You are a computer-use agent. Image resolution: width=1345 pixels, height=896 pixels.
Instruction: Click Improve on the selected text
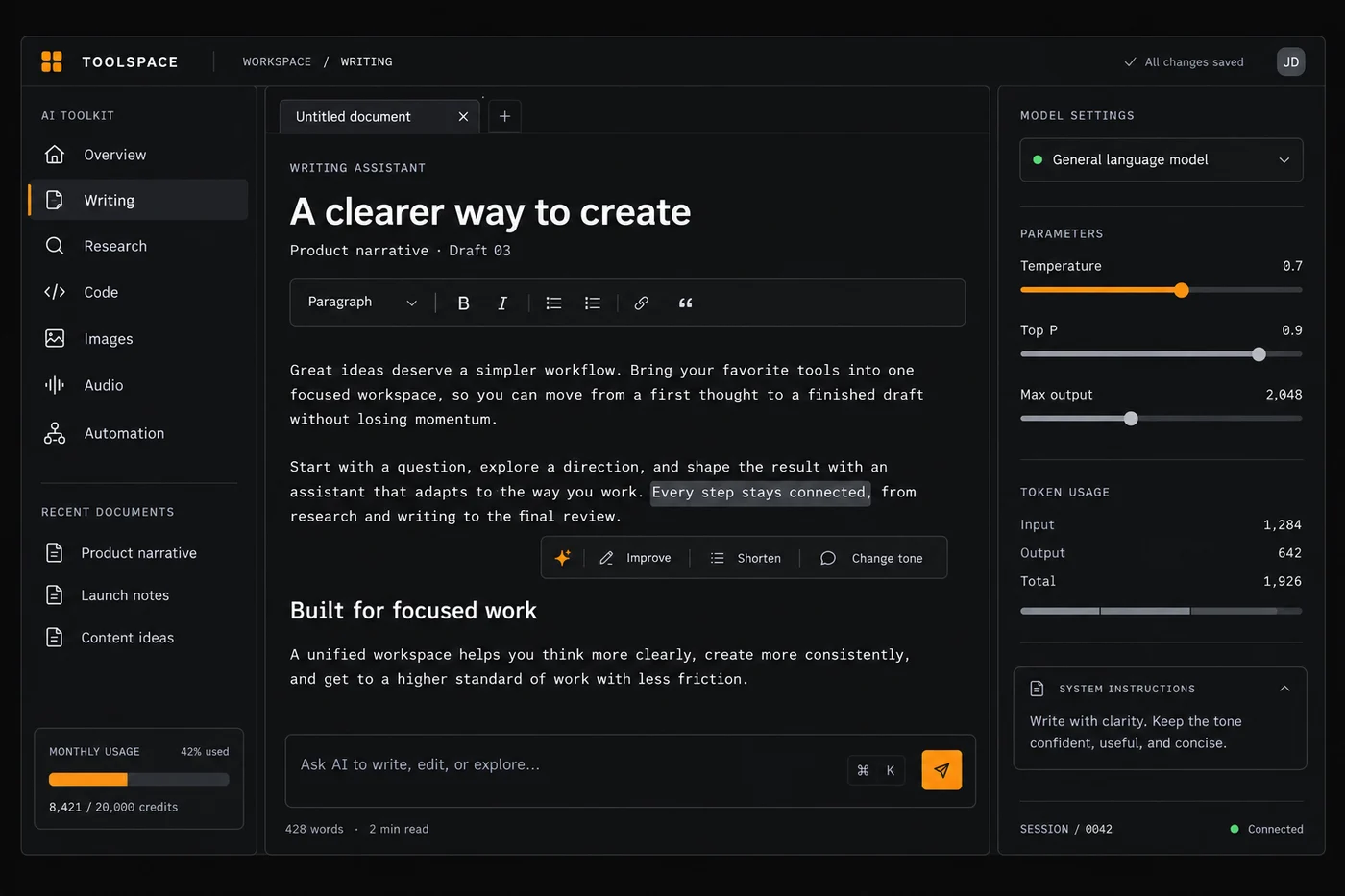point(635,558)
